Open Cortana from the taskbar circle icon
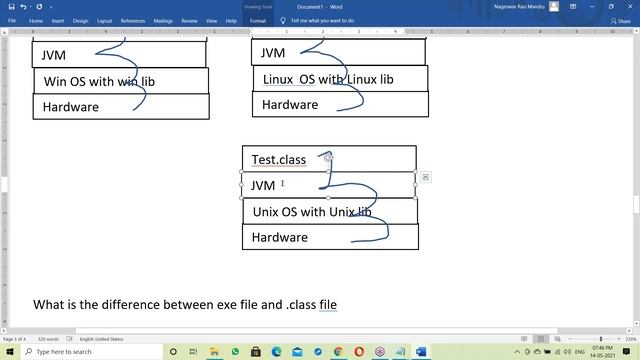The width and height of the screenshot is (640, 360). coord(173,351)
